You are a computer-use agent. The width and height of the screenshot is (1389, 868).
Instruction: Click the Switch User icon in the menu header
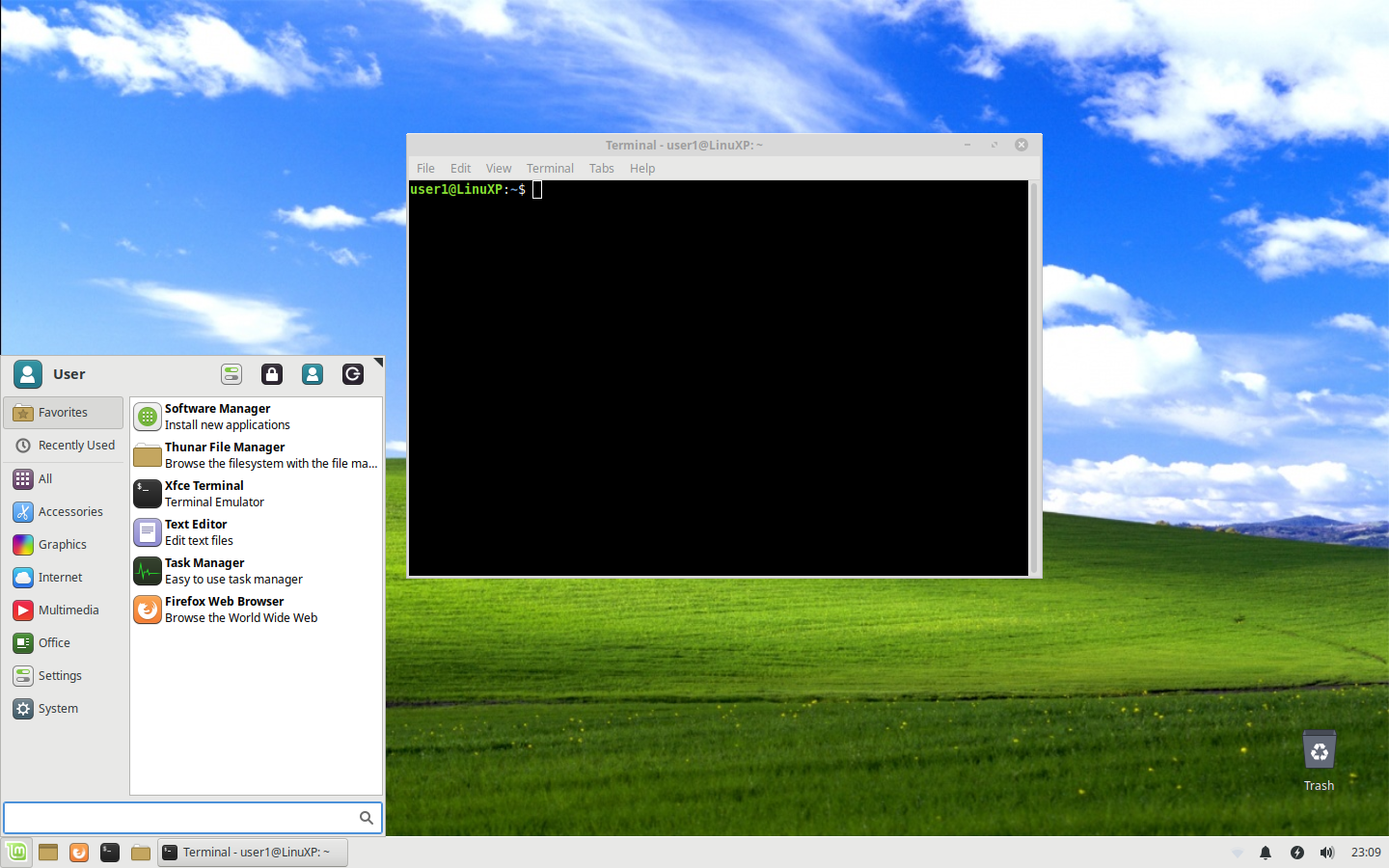pyautogui.click(x=313, y=374)
